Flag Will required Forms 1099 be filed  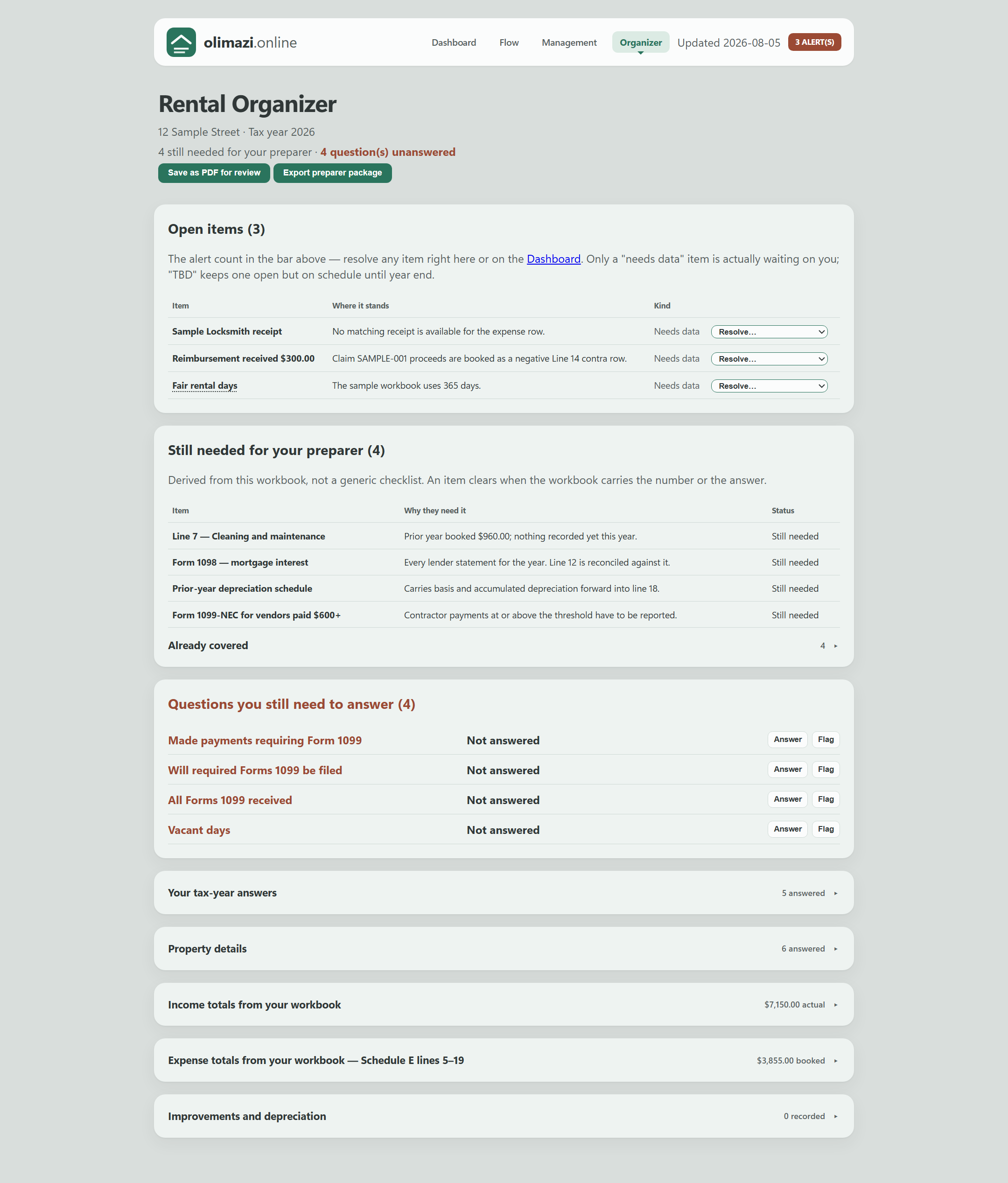(826, 769)
